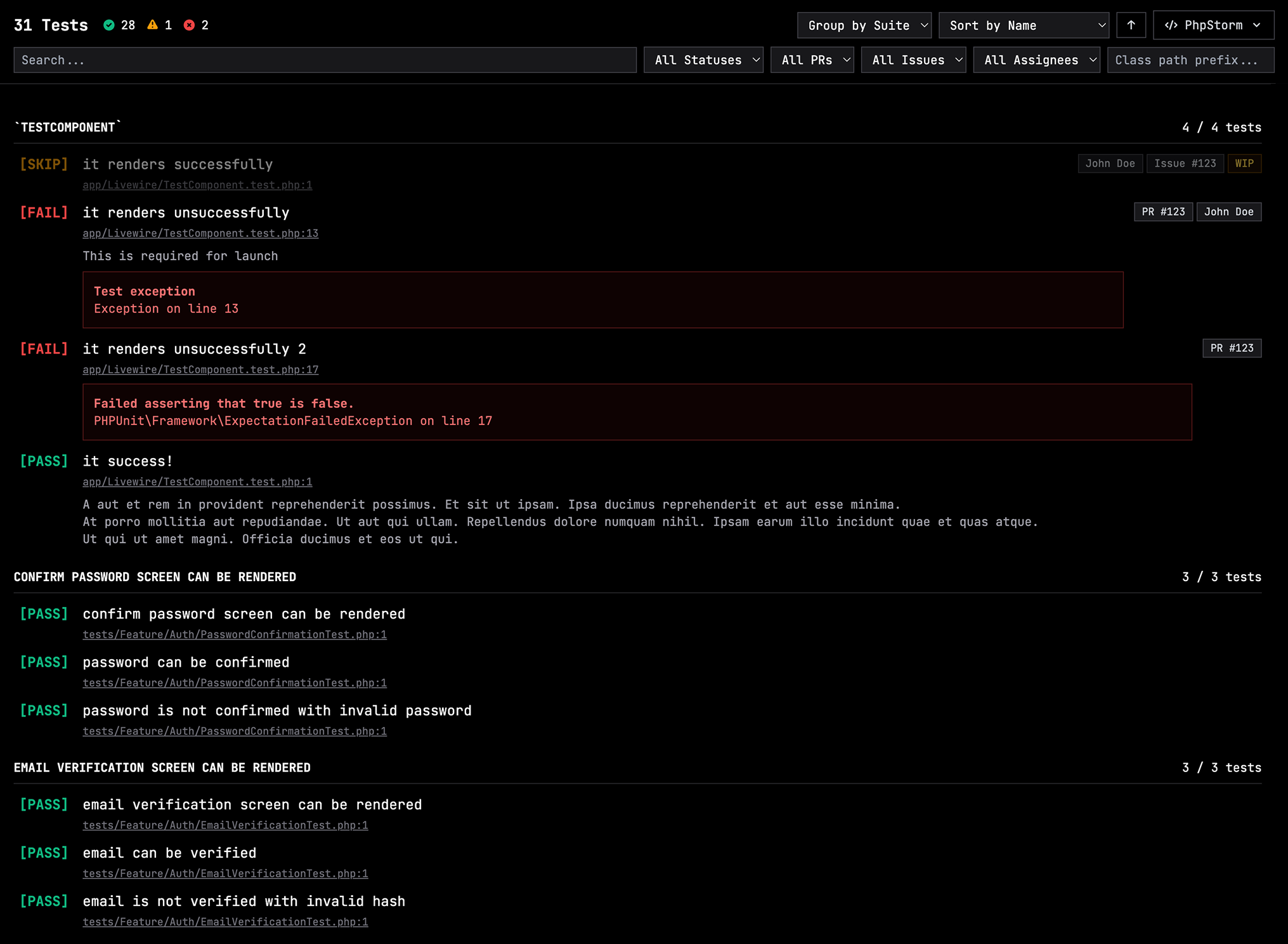Click the red failed tests icon
1288x944 pixels.
(x=189, y=25)
